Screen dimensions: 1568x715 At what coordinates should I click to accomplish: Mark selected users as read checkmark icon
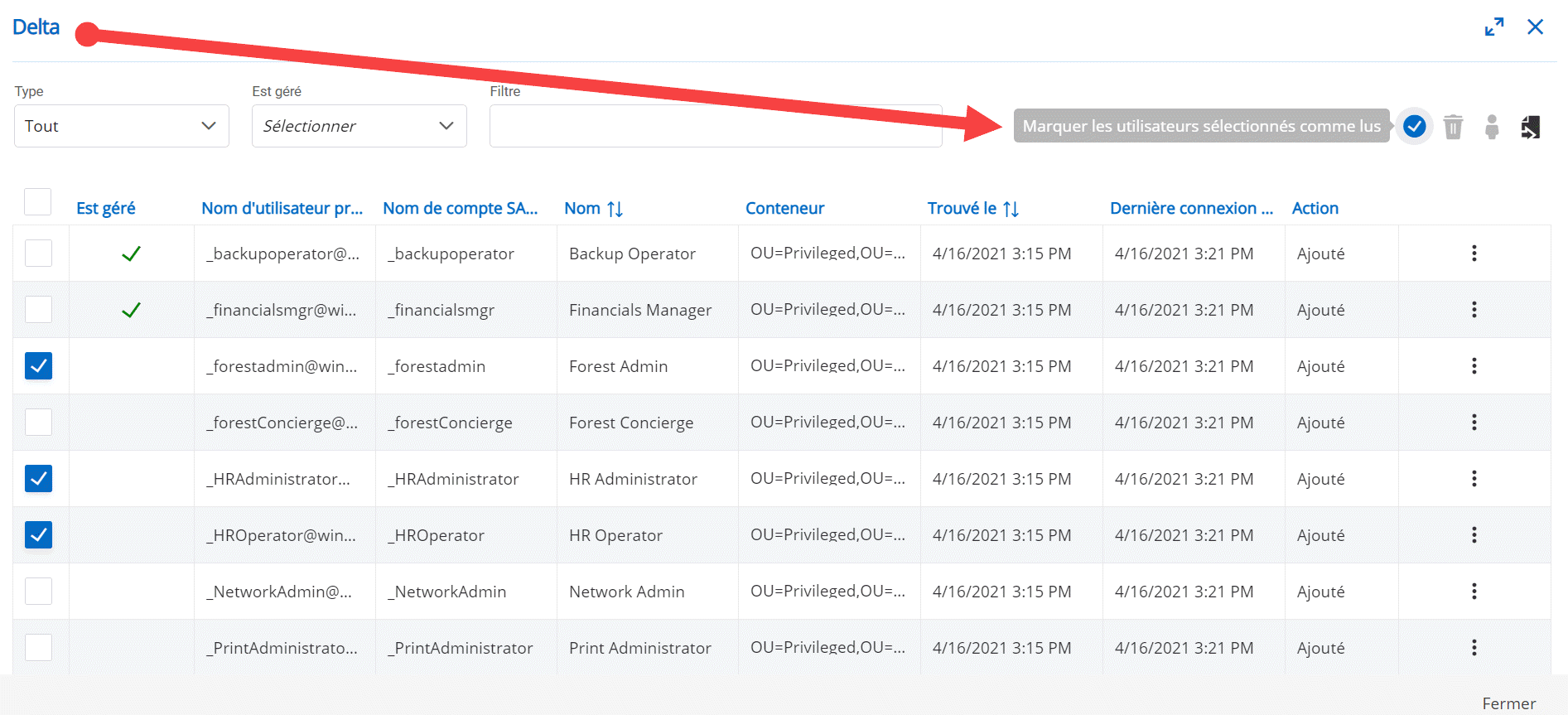1414,127
